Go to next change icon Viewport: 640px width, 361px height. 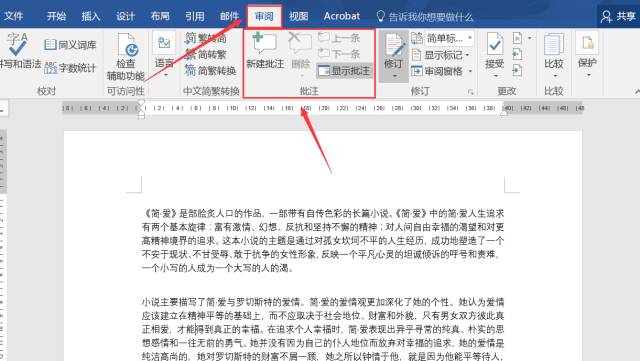click(517, 71)
